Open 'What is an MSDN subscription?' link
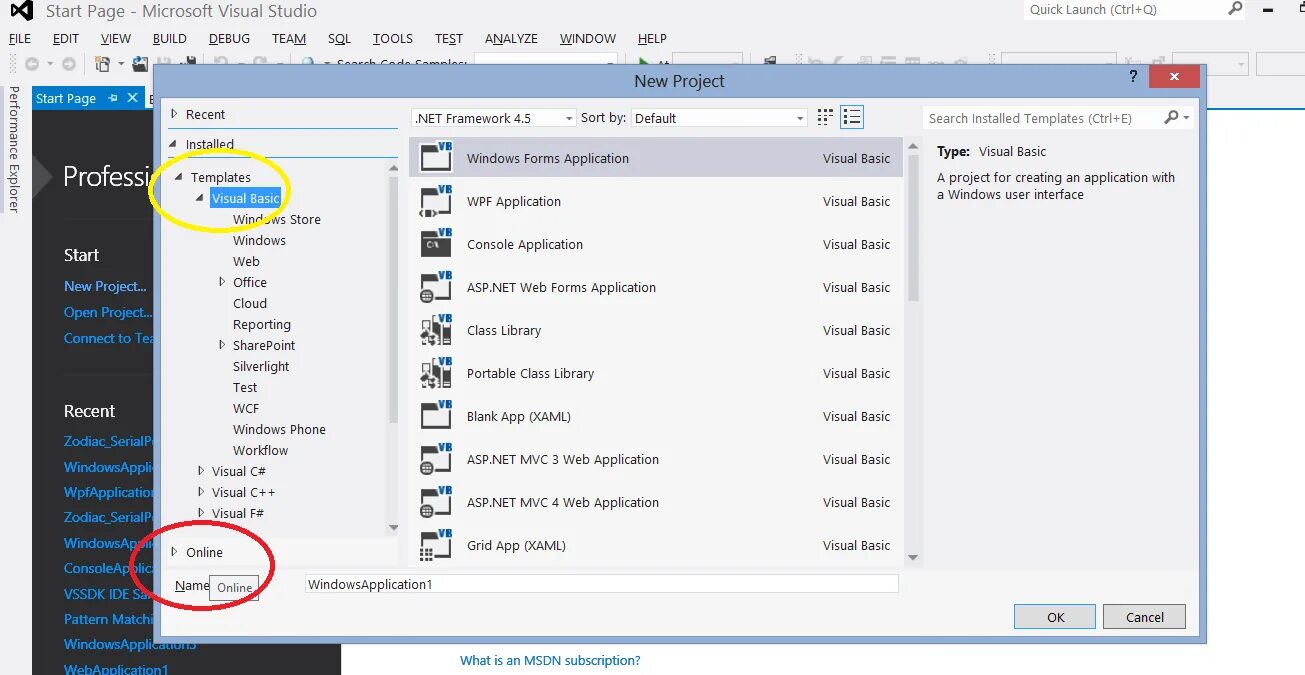 click(x=550, y=660)
